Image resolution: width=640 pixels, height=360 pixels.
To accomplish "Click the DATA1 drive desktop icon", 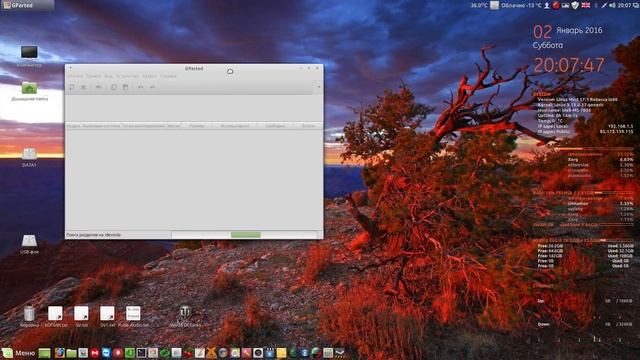I will click(x=29, y=158).
